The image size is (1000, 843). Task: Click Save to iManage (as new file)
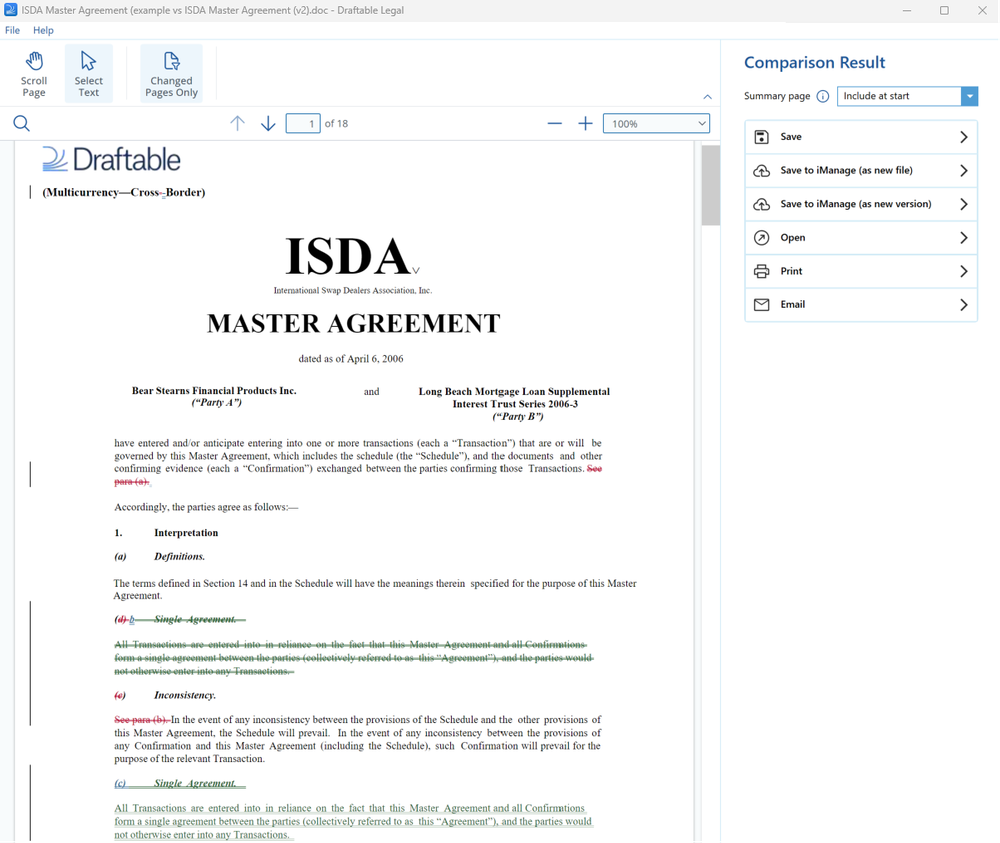[861, 171]
